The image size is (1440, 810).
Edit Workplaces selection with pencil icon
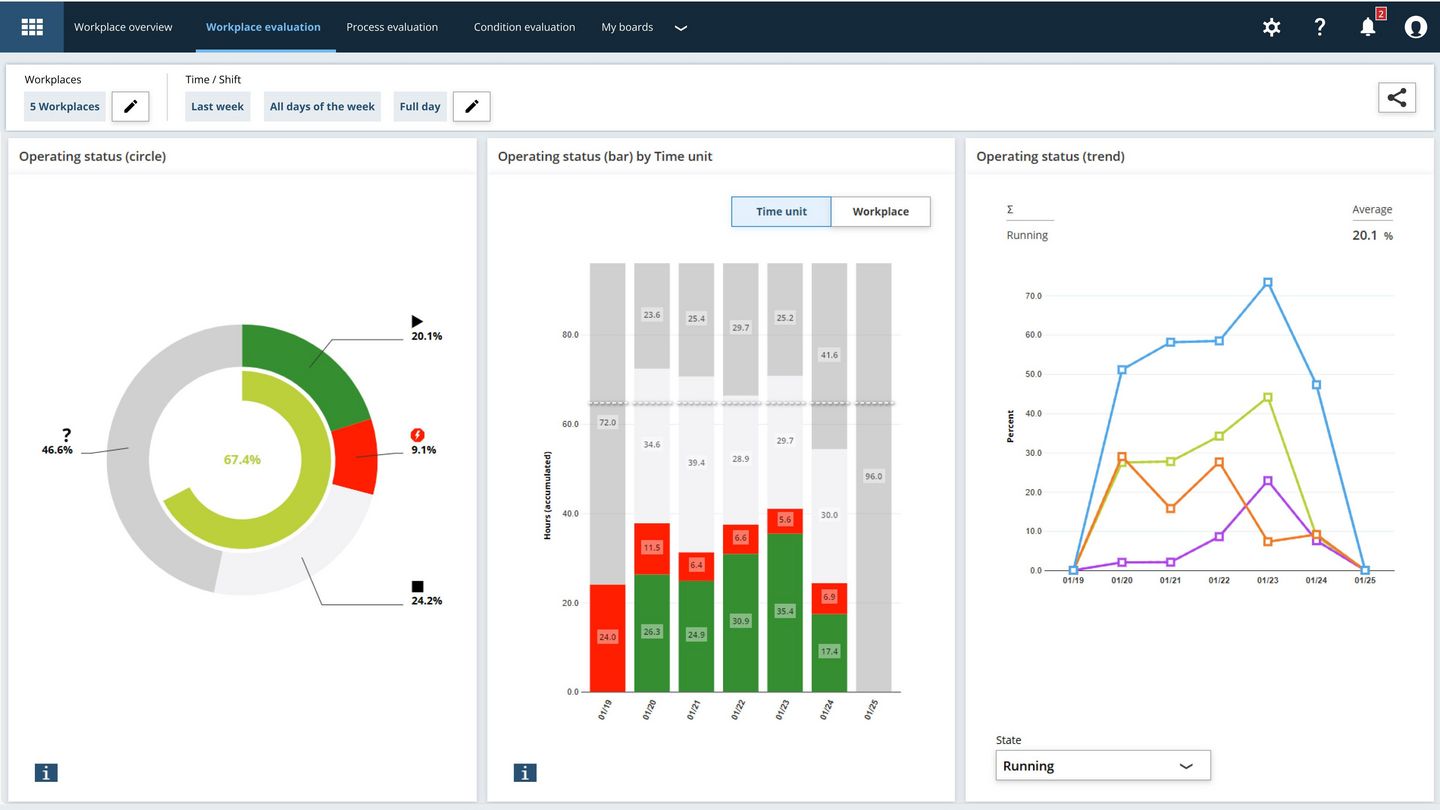[x=130, y=106]
